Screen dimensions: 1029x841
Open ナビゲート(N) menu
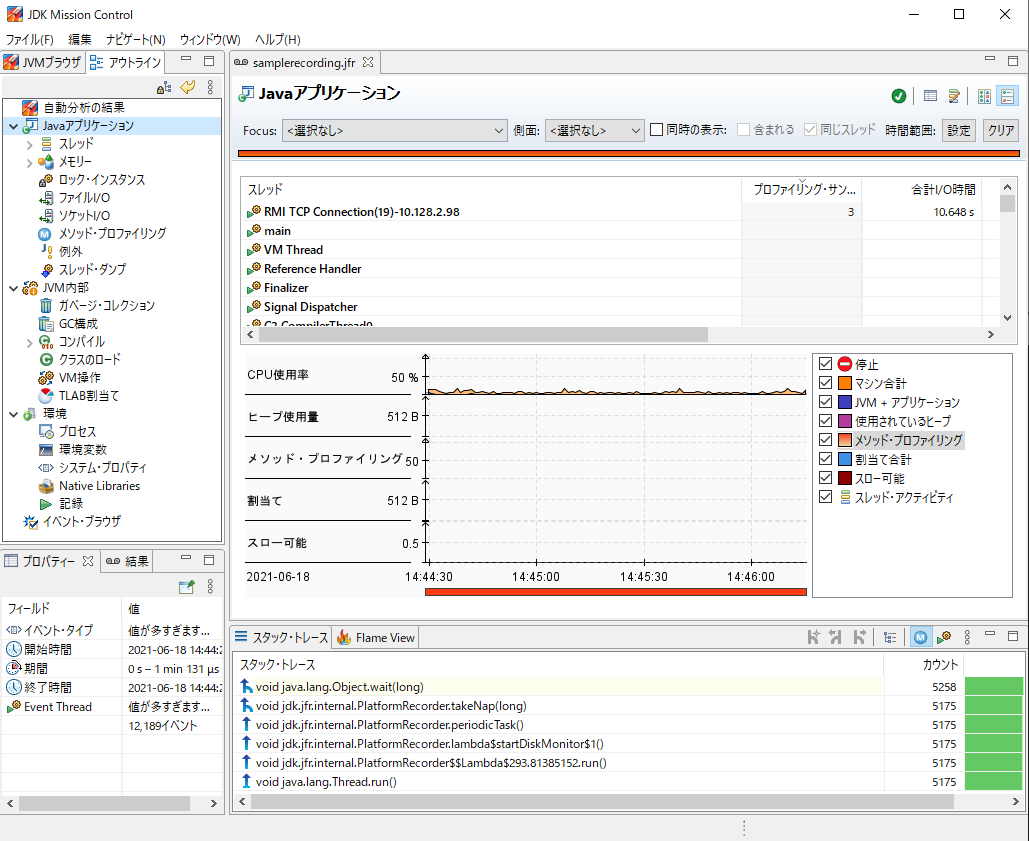(x=136, y=39)
